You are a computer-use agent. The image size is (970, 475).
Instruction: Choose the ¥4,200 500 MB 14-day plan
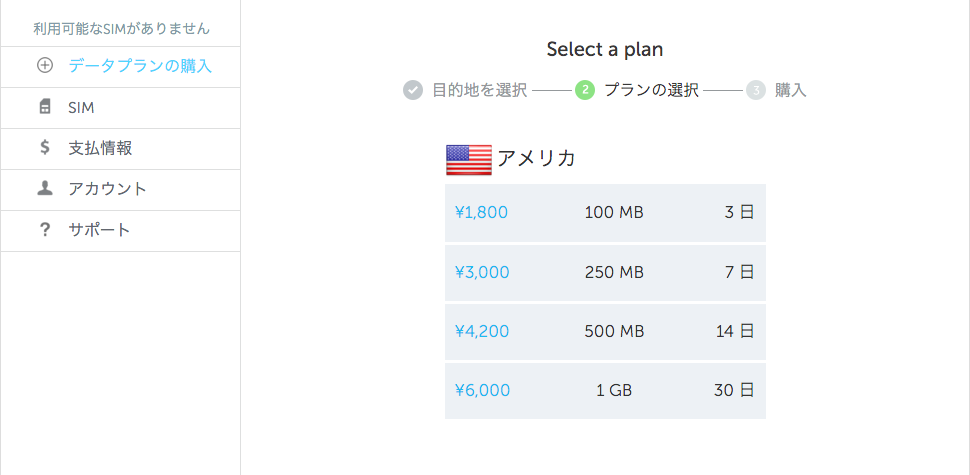coord(605,332)
